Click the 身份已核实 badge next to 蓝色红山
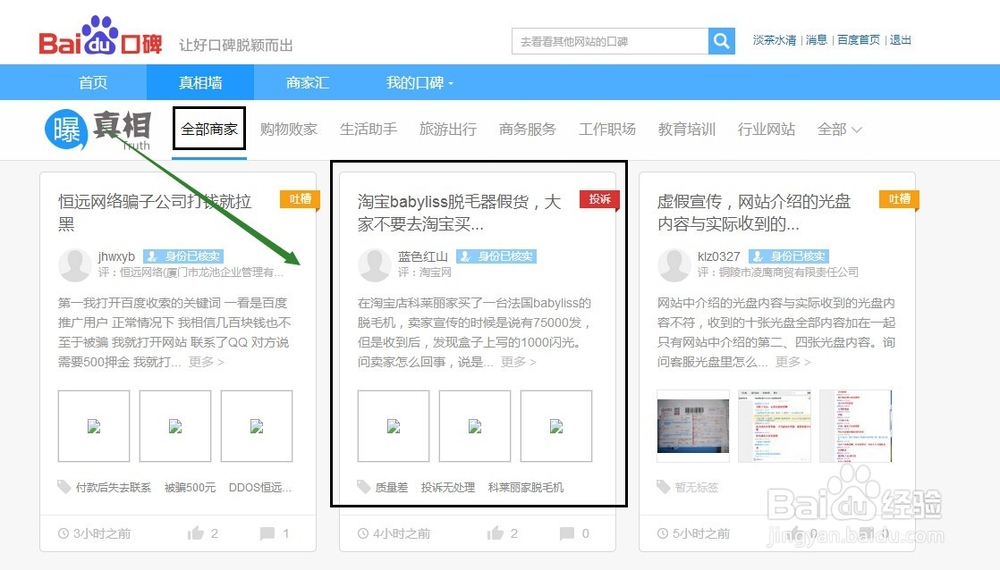 pyautogui.click(x=496, y=256)
